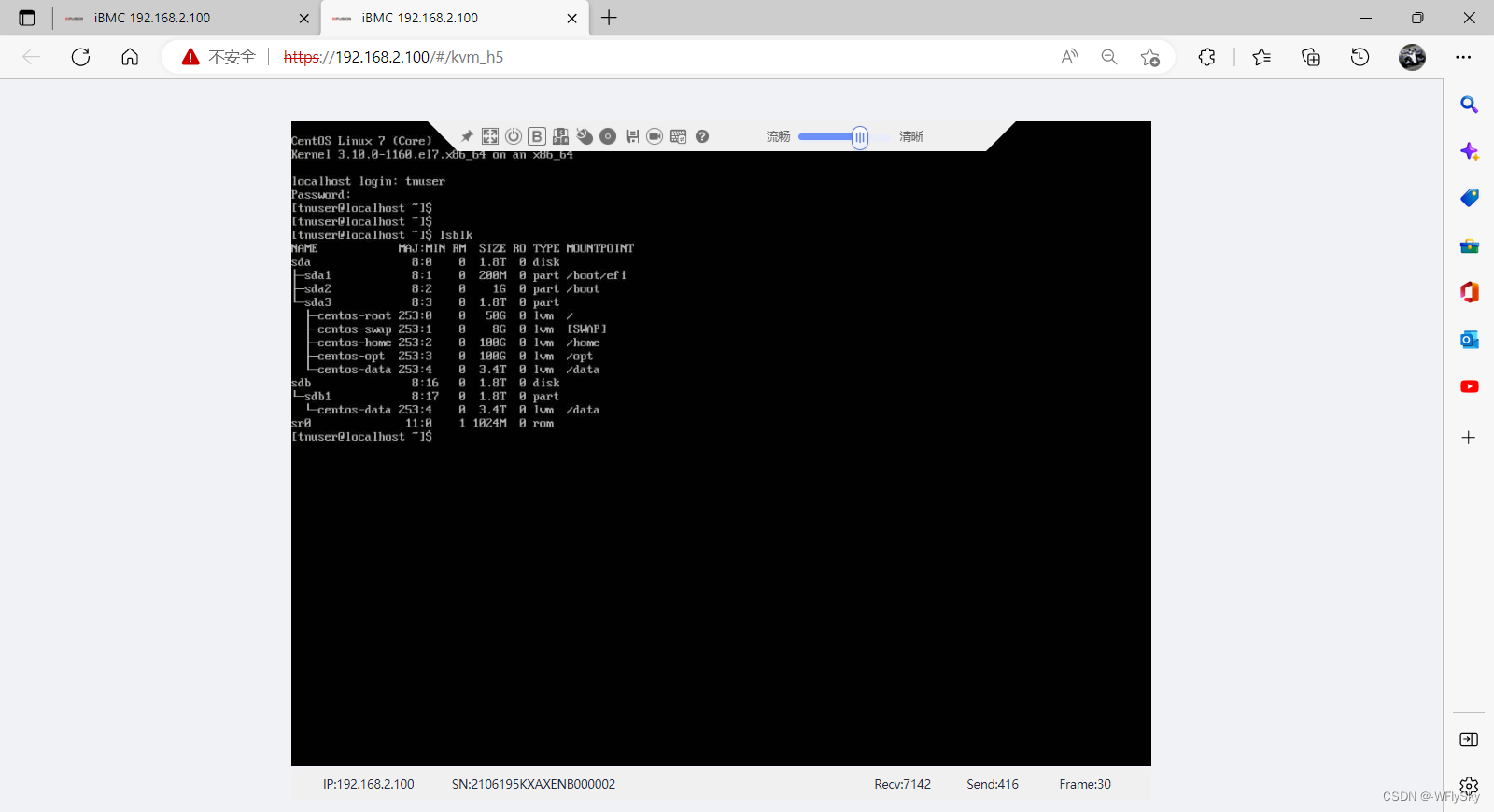The image size is (1494, 812).
Task: Open the virtual media CD icon
Action: (608, 136)
